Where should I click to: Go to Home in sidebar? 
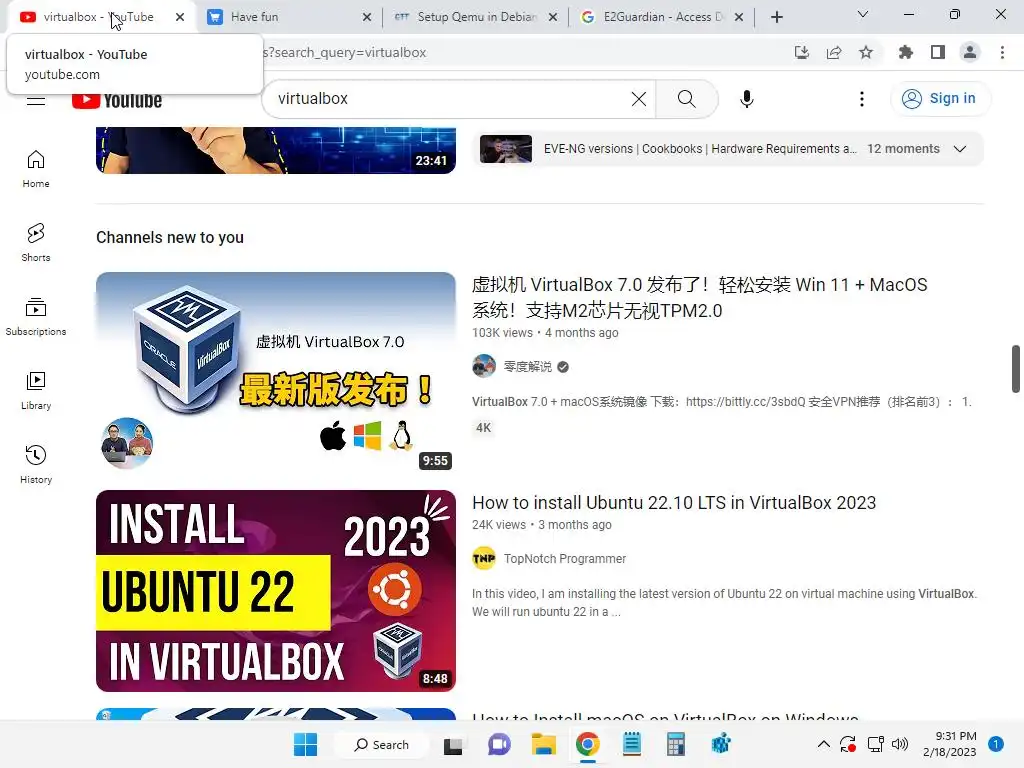click(x=36, y=168)
